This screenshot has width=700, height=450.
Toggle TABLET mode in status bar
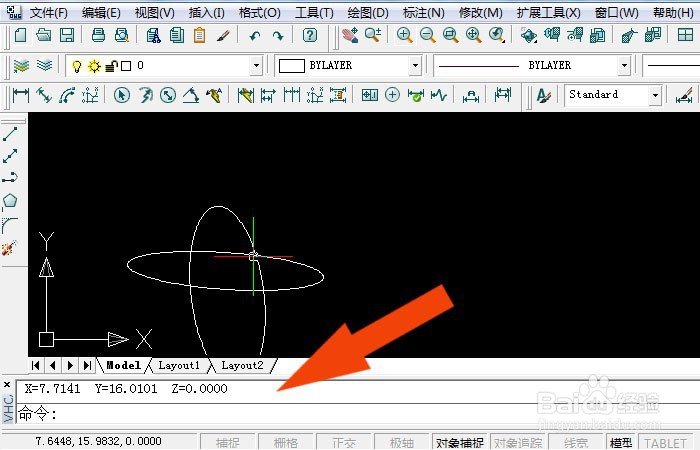[665, 442]
